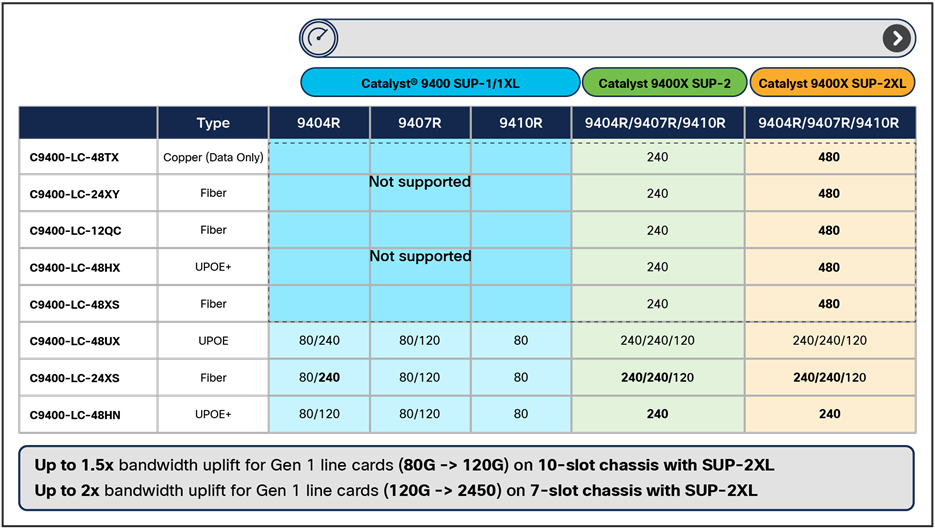This screenshot has width=935, height=531.
Task: Click the 9404R column header
Action: (319, 123)
